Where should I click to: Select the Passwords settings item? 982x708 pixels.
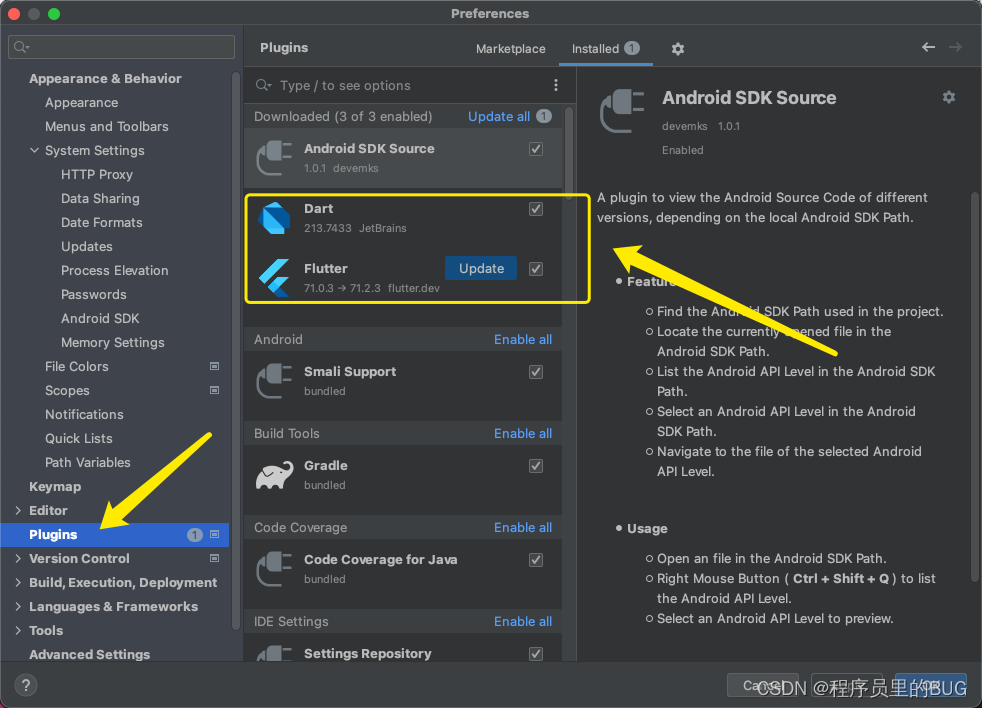click(93, 294)
